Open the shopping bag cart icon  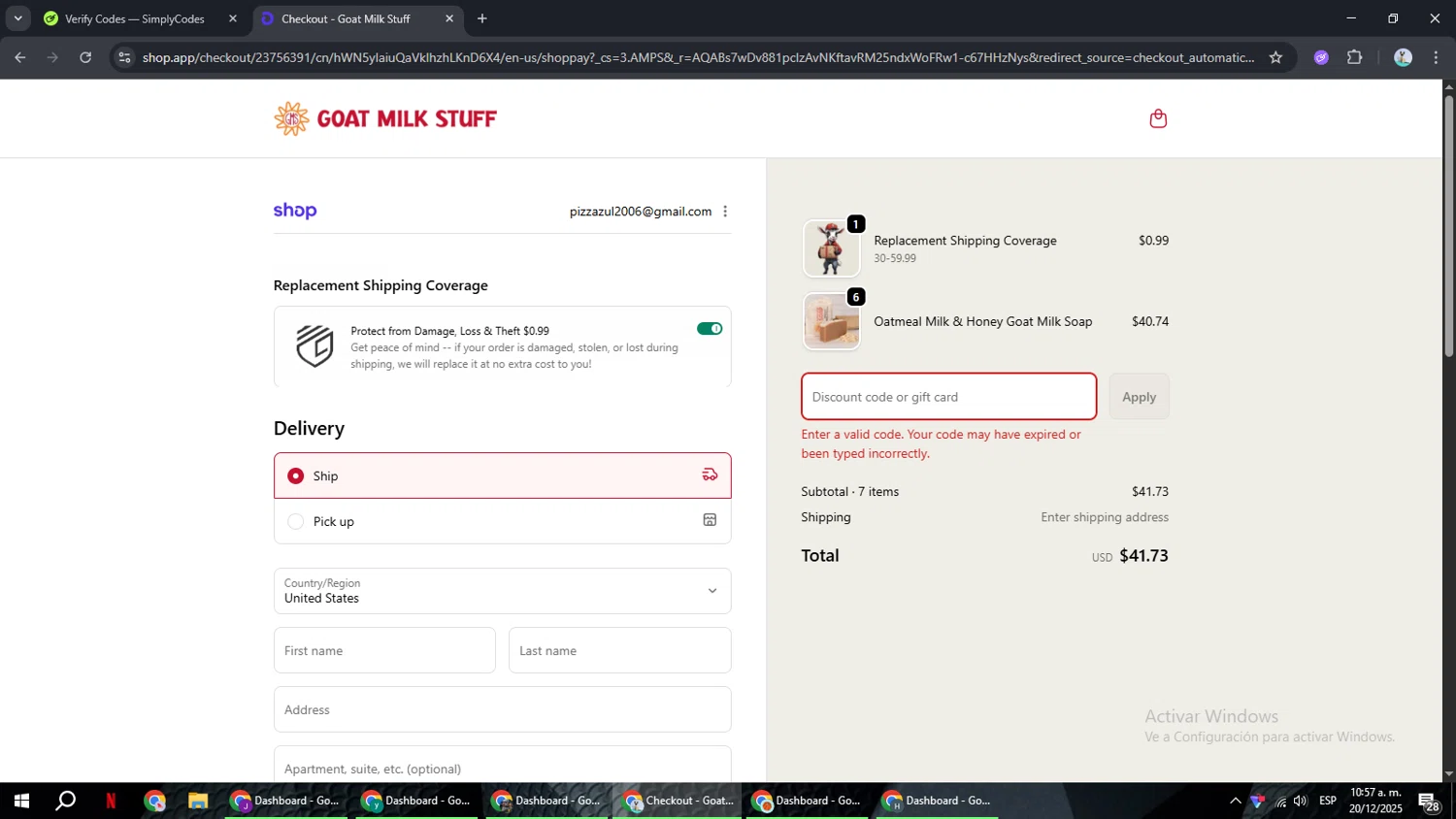pos(1158,118)
